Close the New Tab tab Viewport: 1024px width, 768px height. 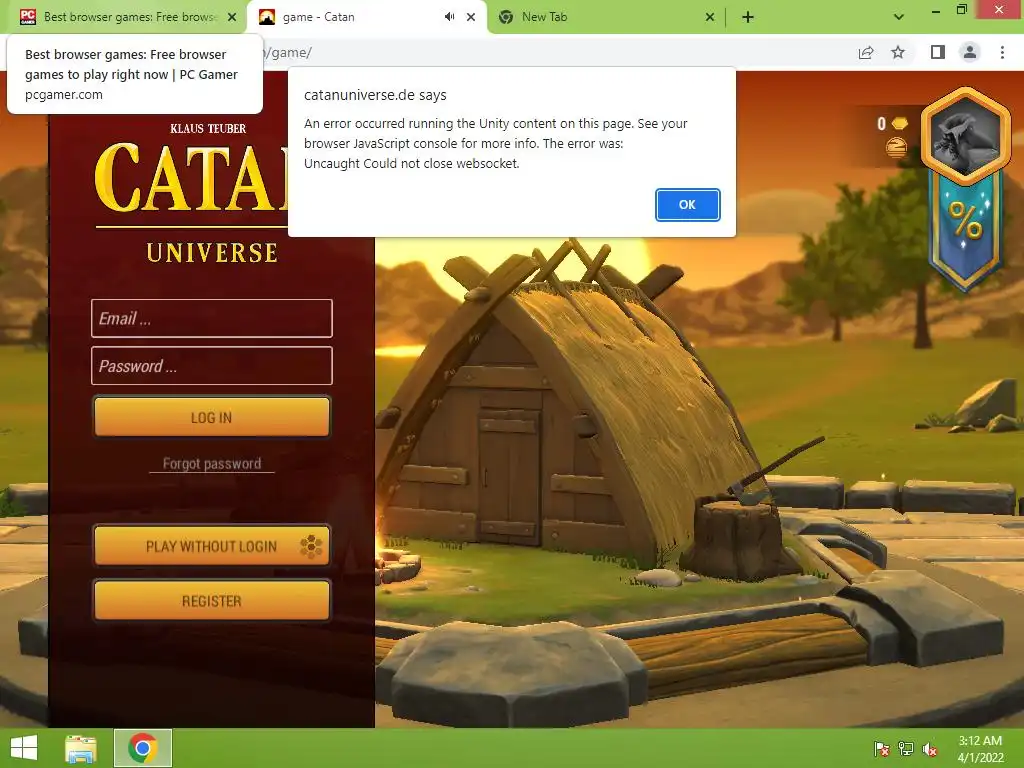click(710, 17)
